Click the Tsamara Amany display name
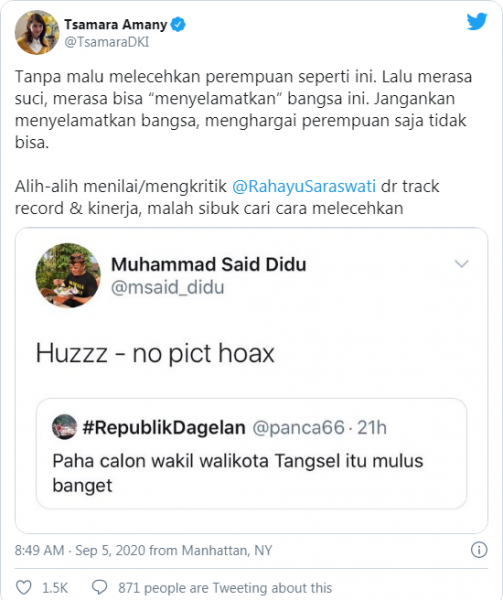The height and width of the screenshot is (600, 503). (116, 24)
